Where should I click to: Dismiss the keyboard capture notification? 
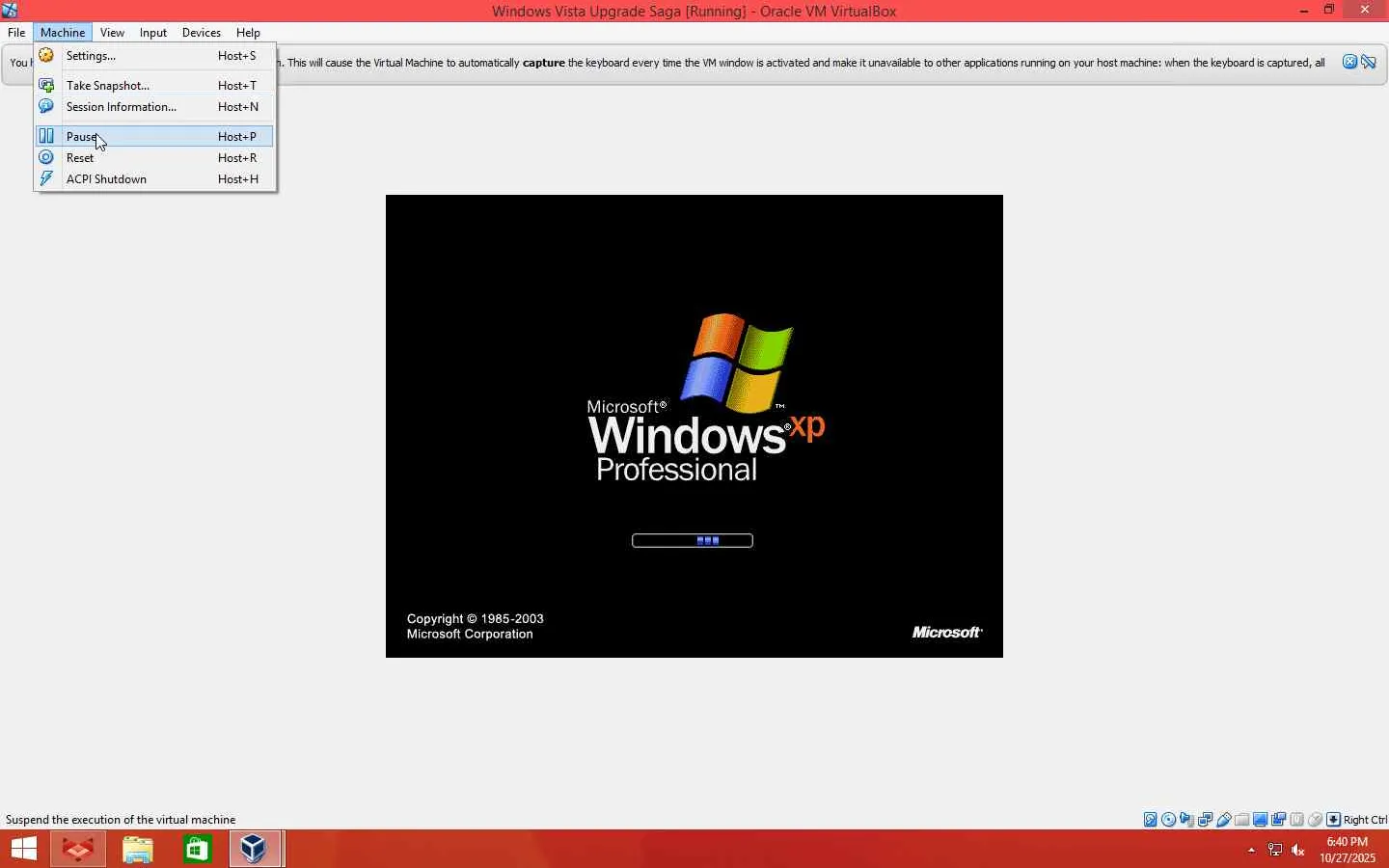[1350, 62]
